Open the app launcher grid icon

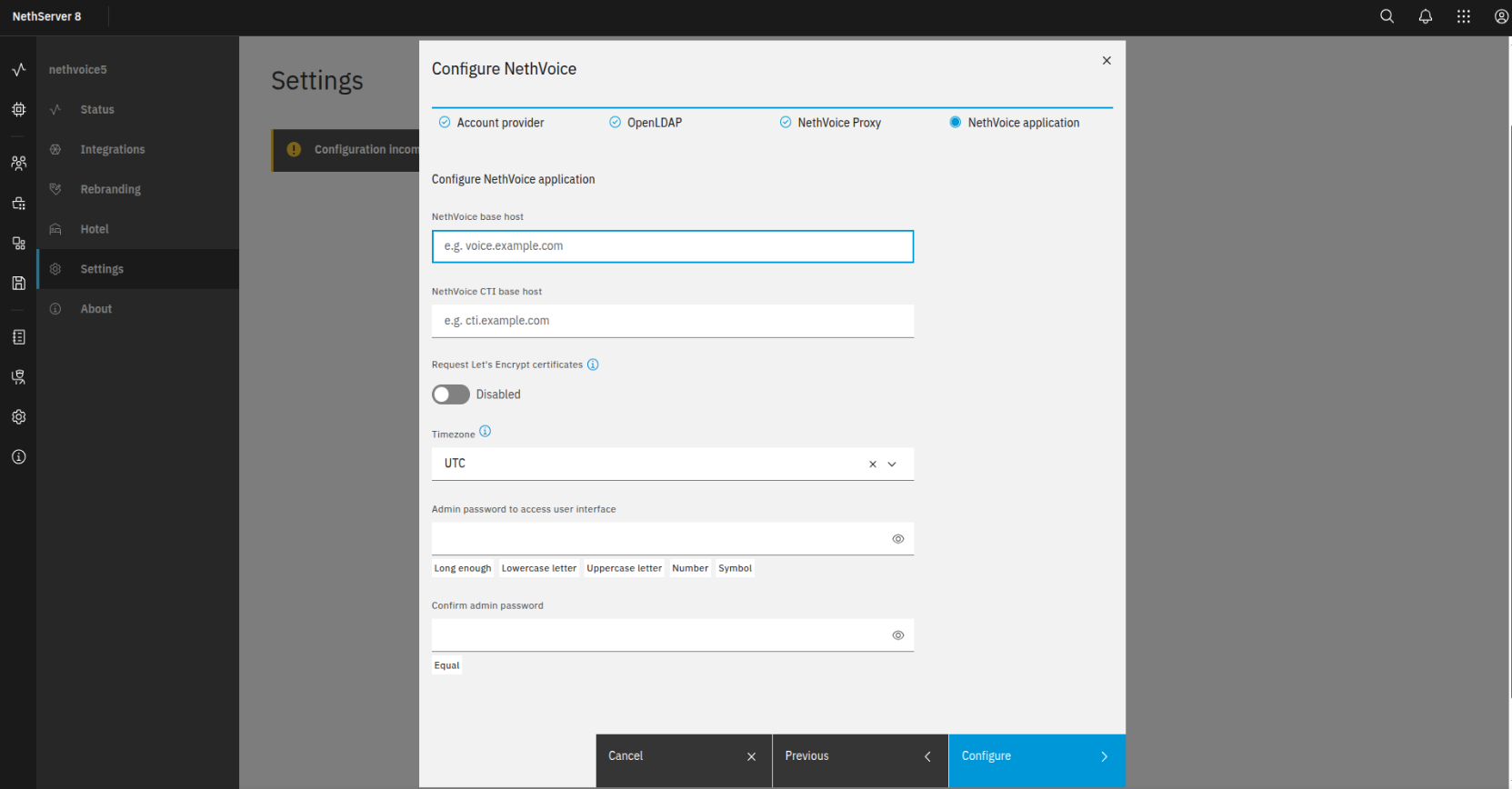click(1463, 16)
